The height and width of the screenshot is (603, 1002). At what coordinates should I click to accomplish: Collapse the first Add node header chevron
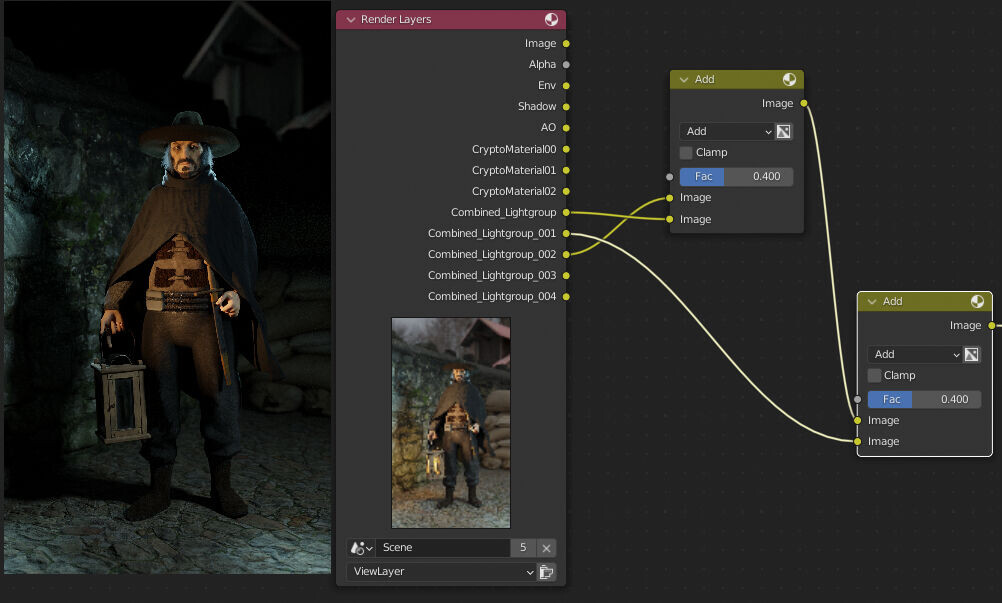(684, 80)
